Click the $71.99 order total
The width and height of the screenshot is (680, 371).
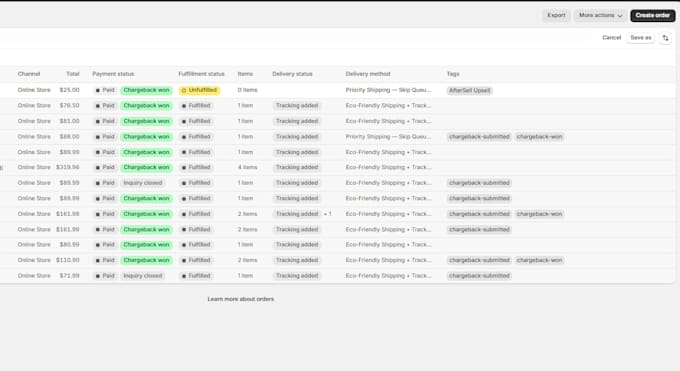[69, 276]
